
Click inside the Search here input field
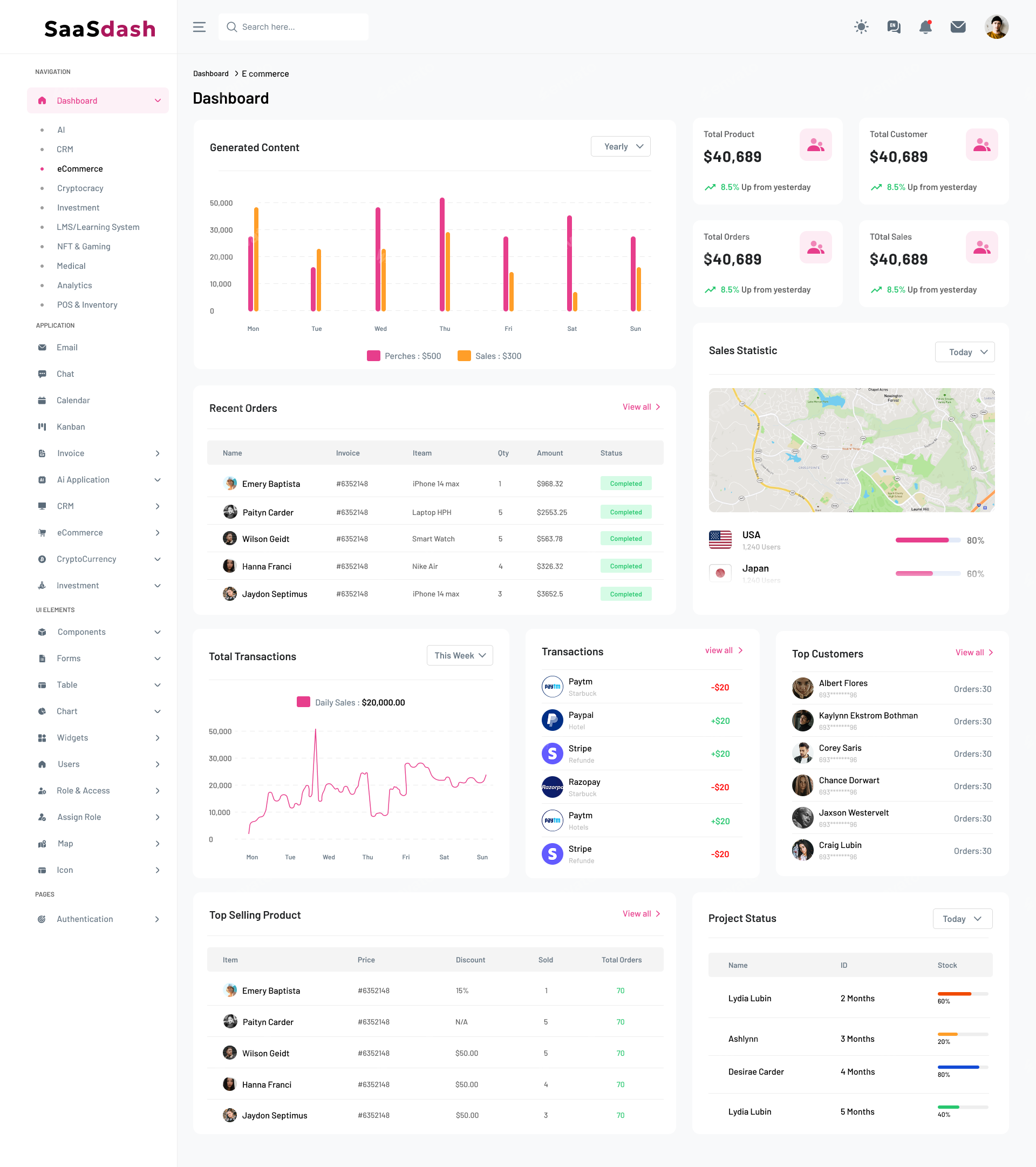(293, 27)
